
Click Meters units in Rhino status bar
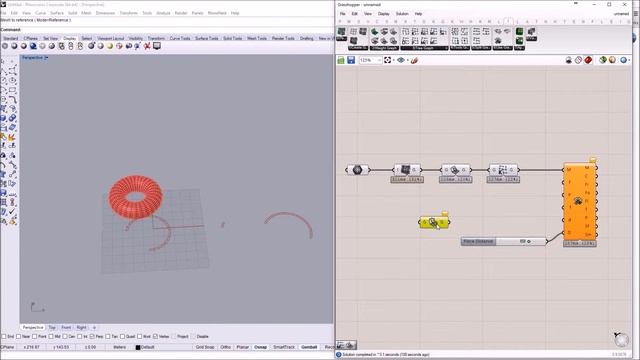point(120,347)
